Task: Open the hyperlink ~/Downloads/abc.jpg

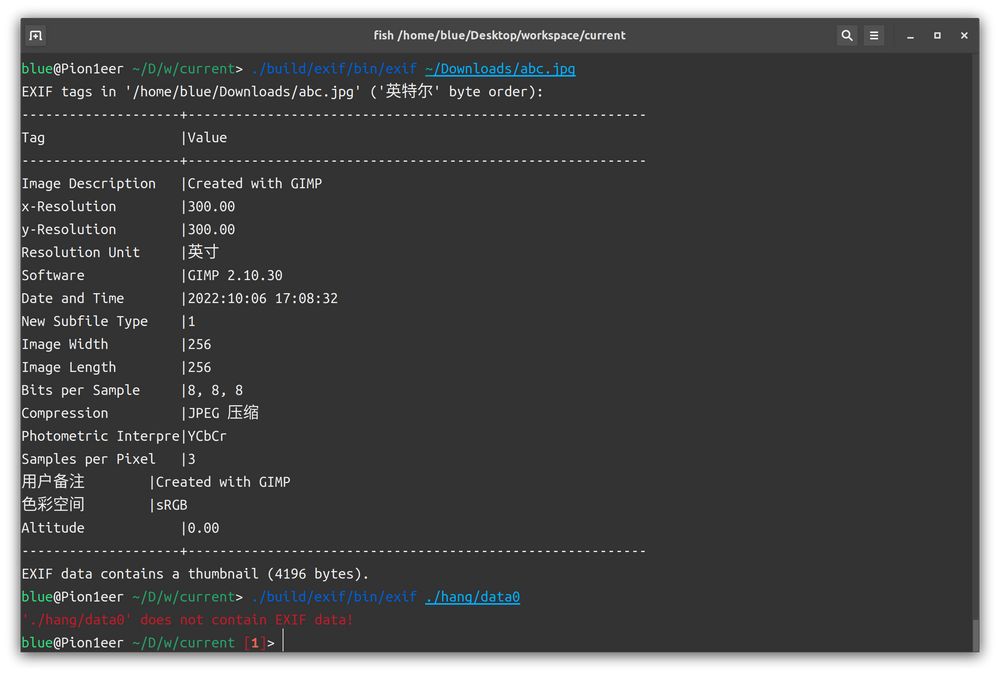Action: pos(499,68)
